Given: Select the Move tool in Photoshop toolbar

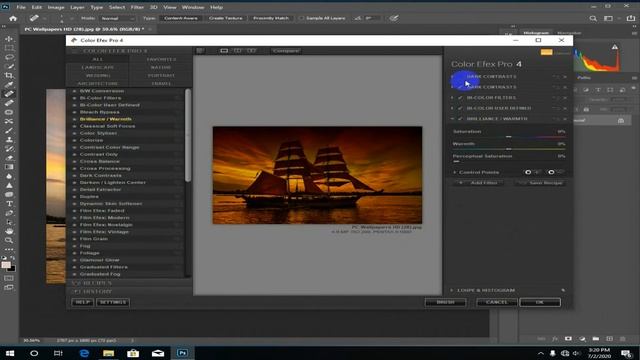Looking at the screenshot, I should click(x=9, y=39).
